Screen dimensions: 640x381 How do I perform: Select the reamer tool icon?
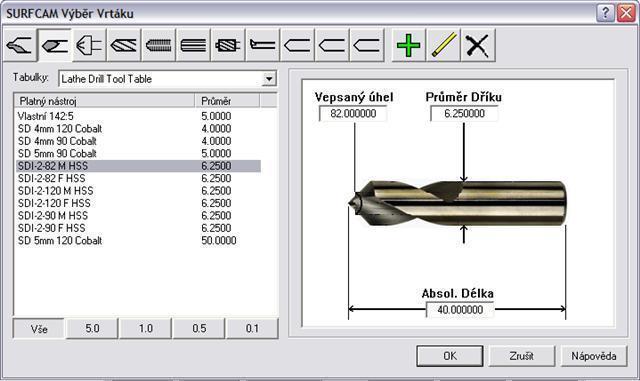(x=193, y=45)
